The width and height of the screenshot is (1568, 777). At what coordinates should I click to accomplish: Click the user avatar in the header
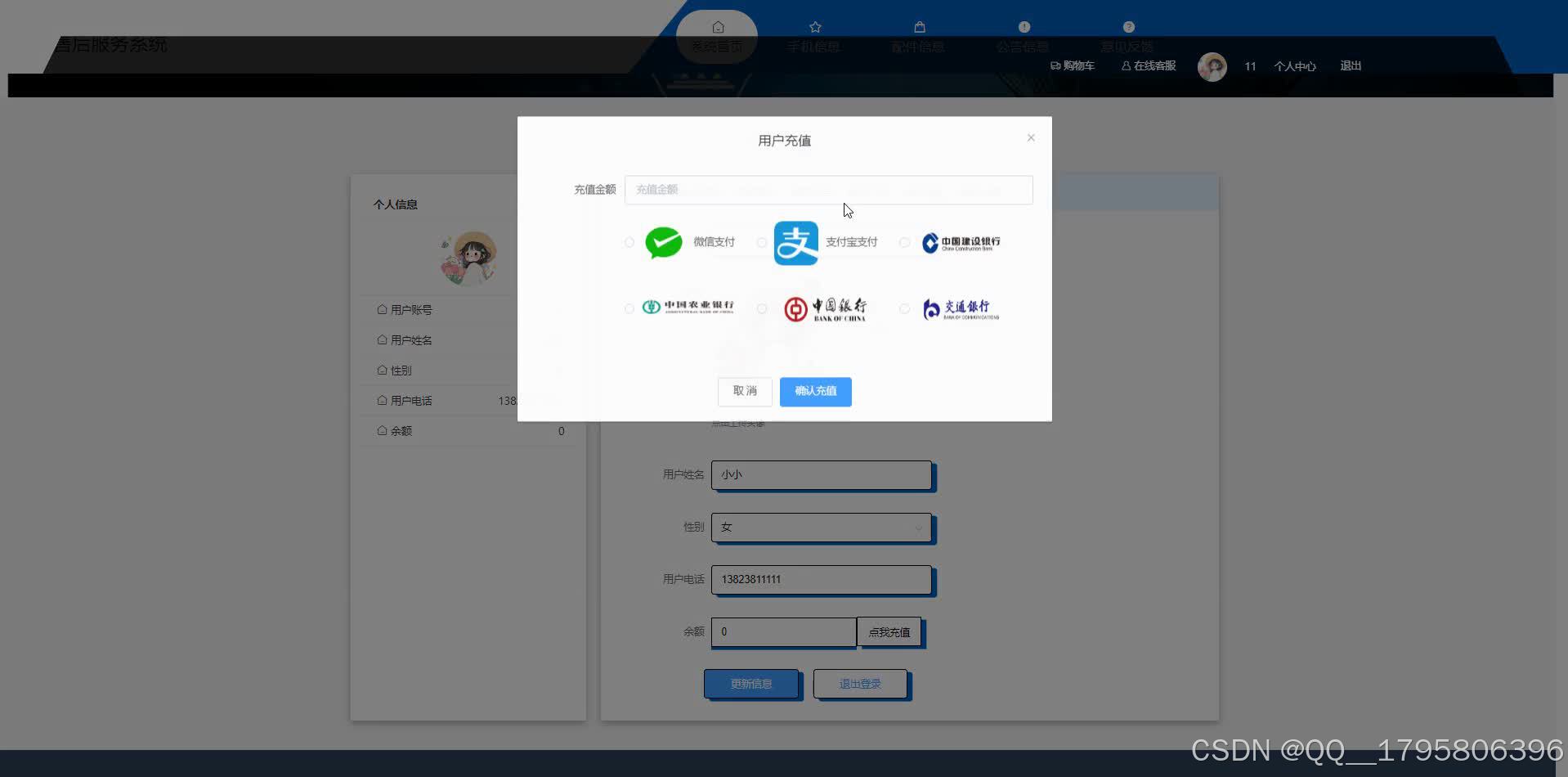(x=1212, y=66)
